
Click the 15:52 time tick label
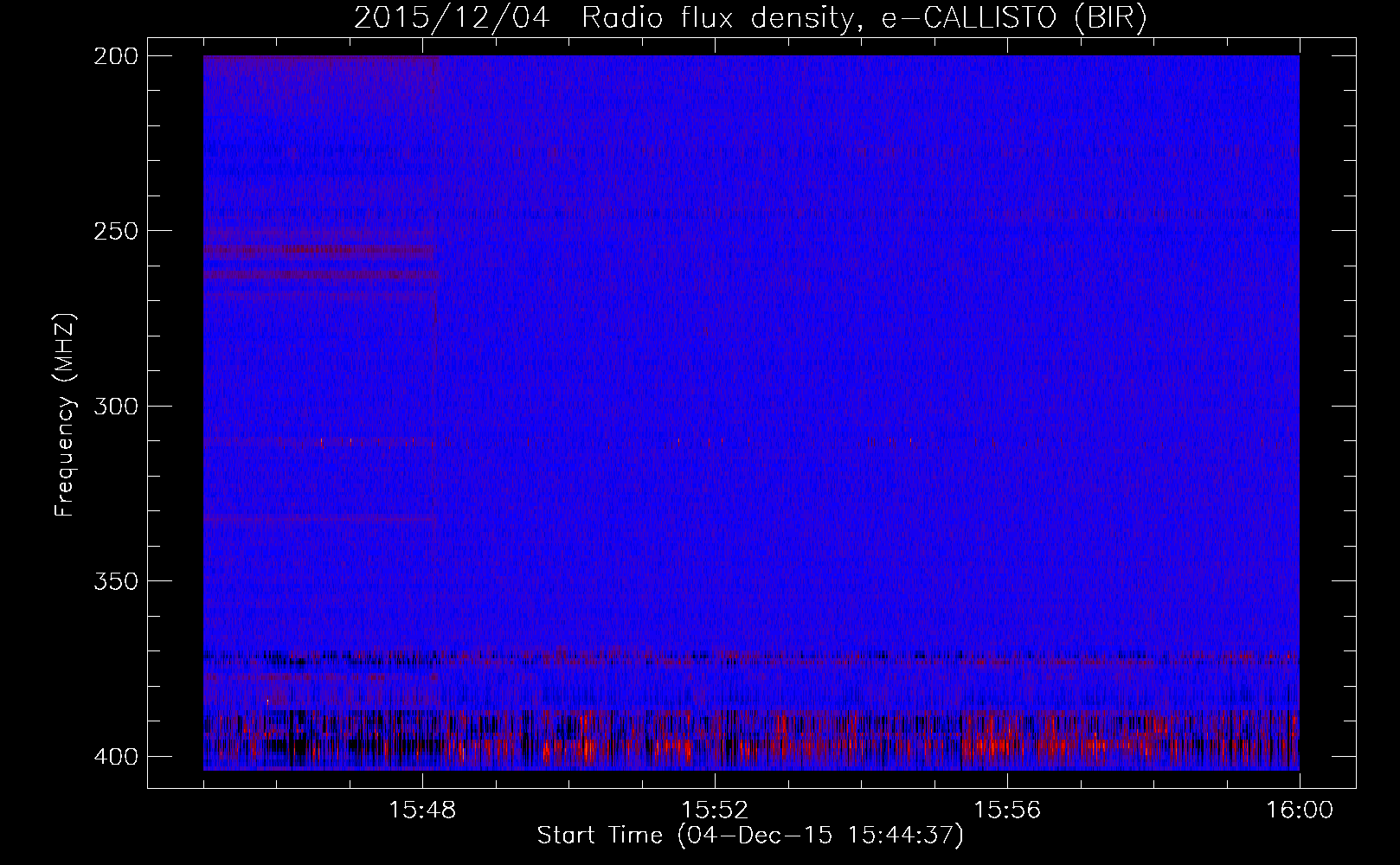[x=715, y=811]
